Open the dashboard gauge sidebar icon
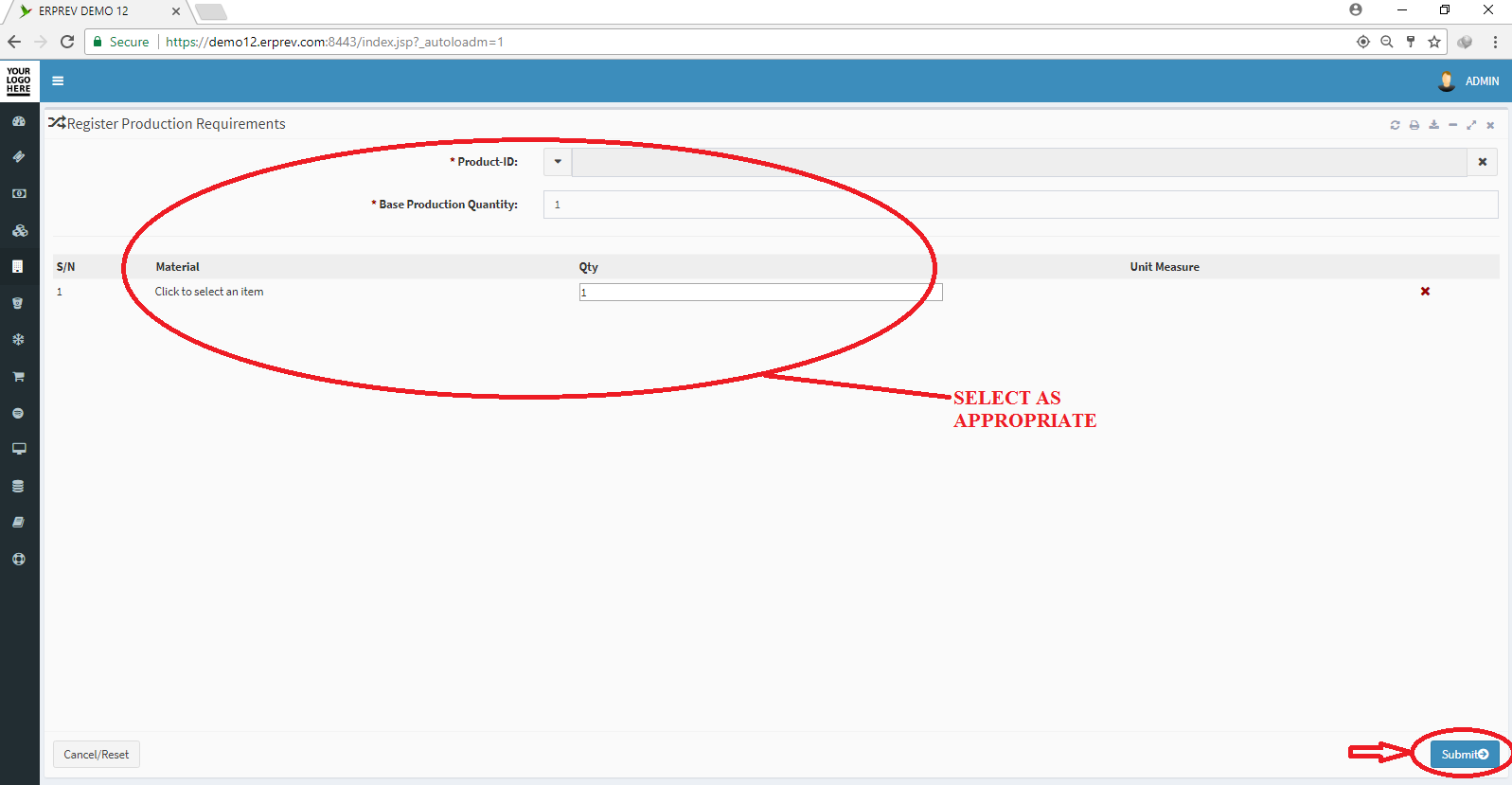The width and height of the screenshot is (1512, 785). tap(18, 121)
